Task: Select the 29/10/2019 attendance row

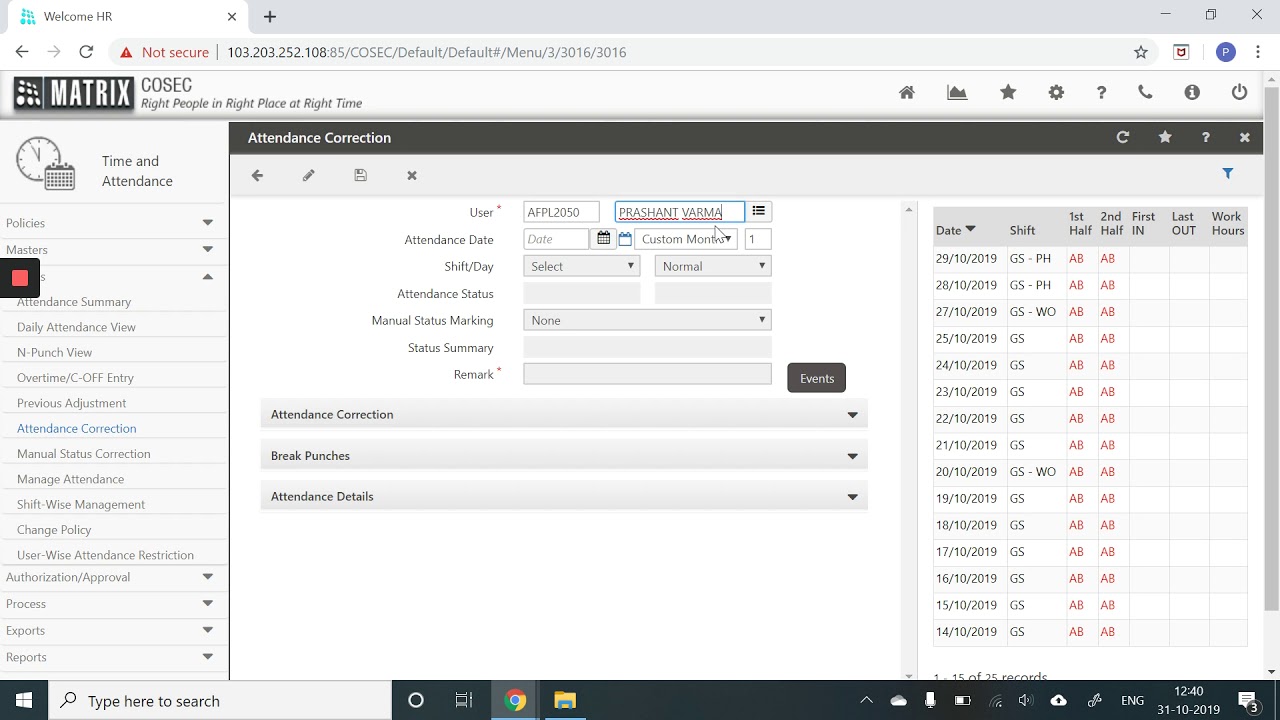Action: coord(1090,258)
